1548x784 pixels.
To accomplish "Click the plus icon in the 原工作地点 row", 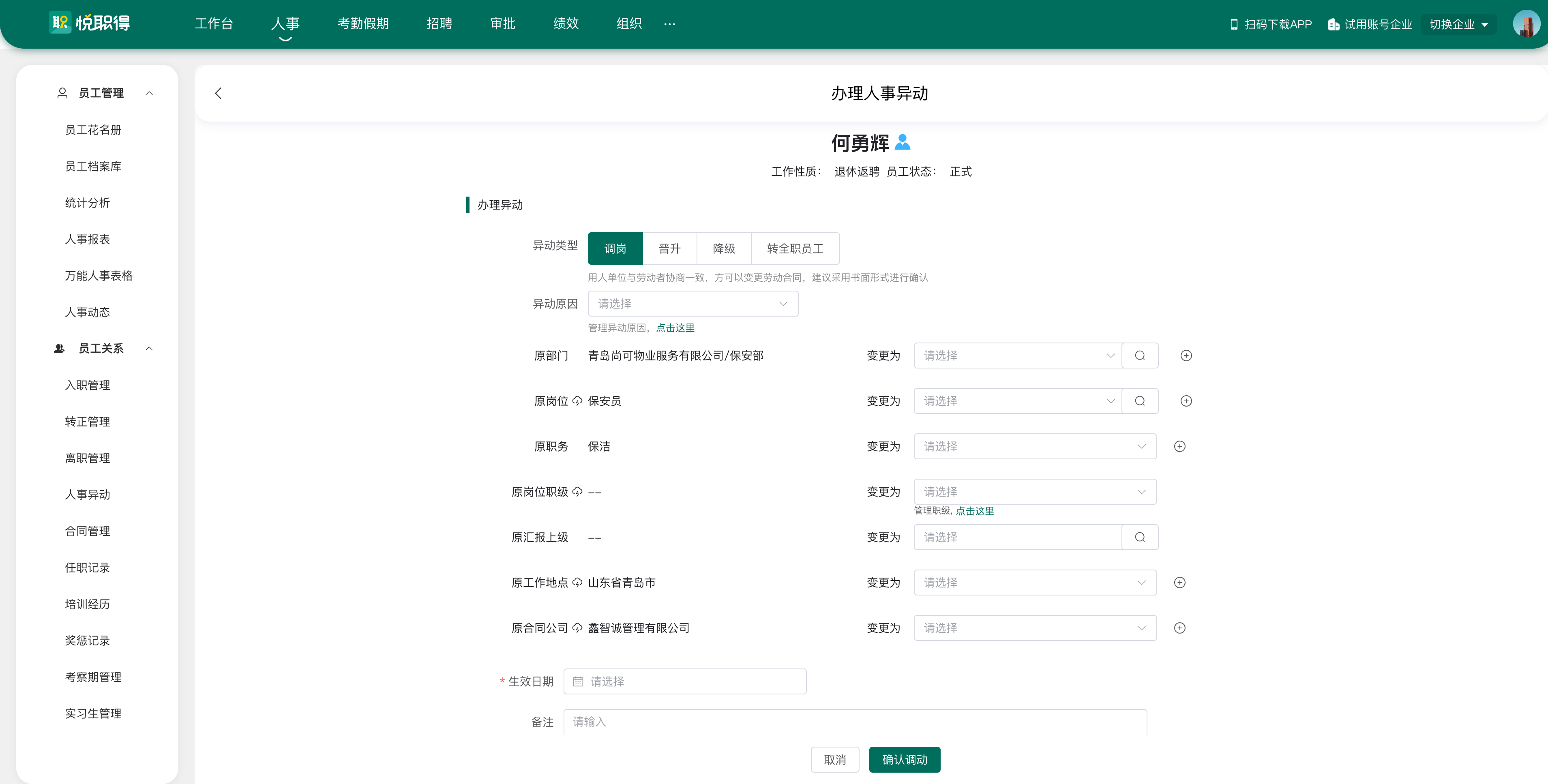I will pos(1179,583).
